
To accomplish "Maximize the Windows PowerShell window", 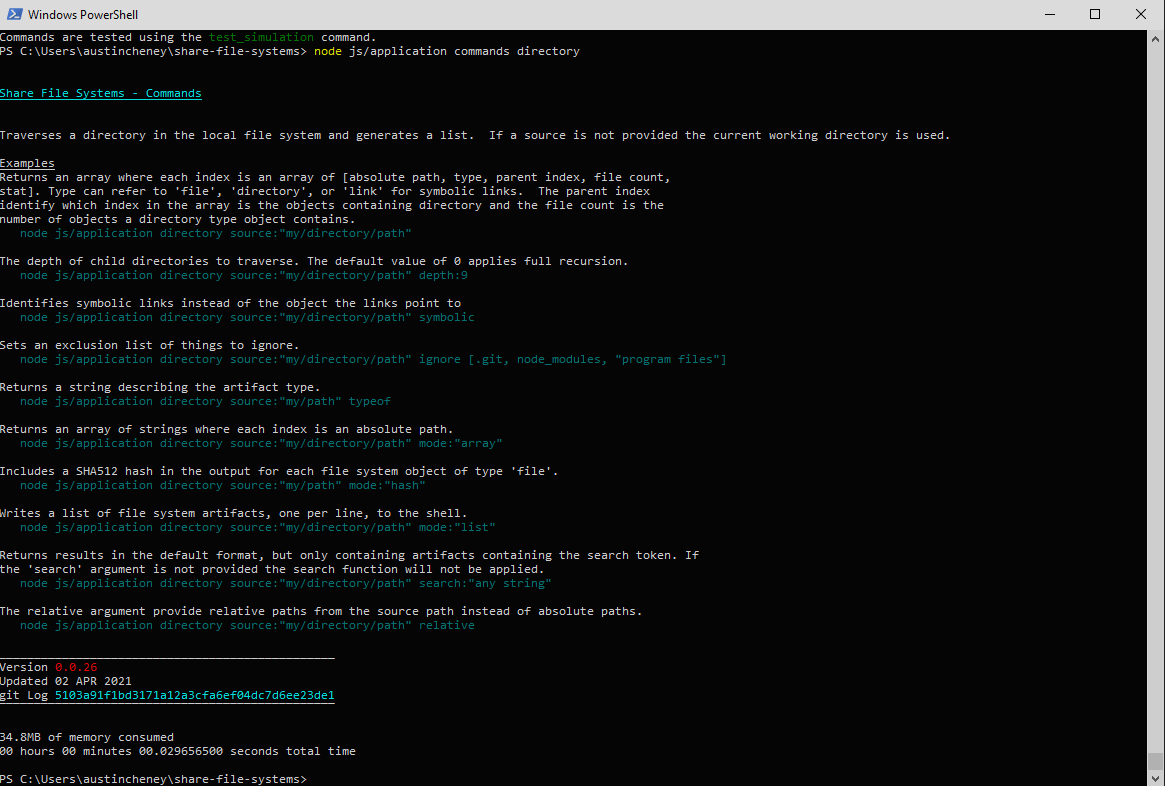I will 1094,14.
